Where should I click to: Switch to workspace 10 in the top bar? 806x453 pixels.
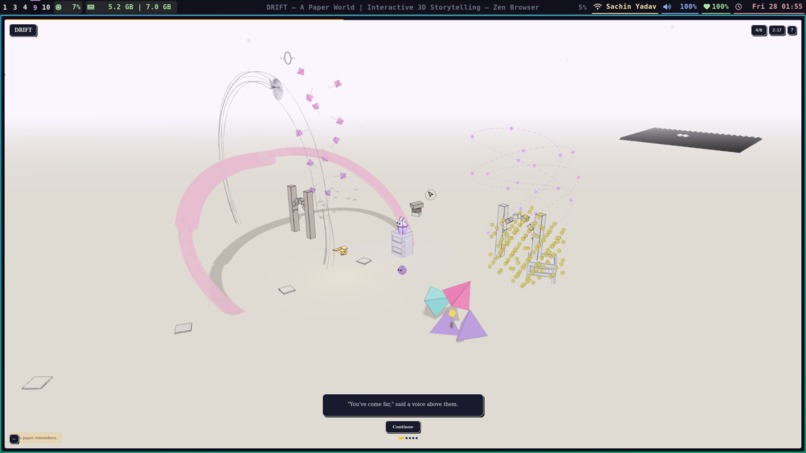[x=46, y=7]
